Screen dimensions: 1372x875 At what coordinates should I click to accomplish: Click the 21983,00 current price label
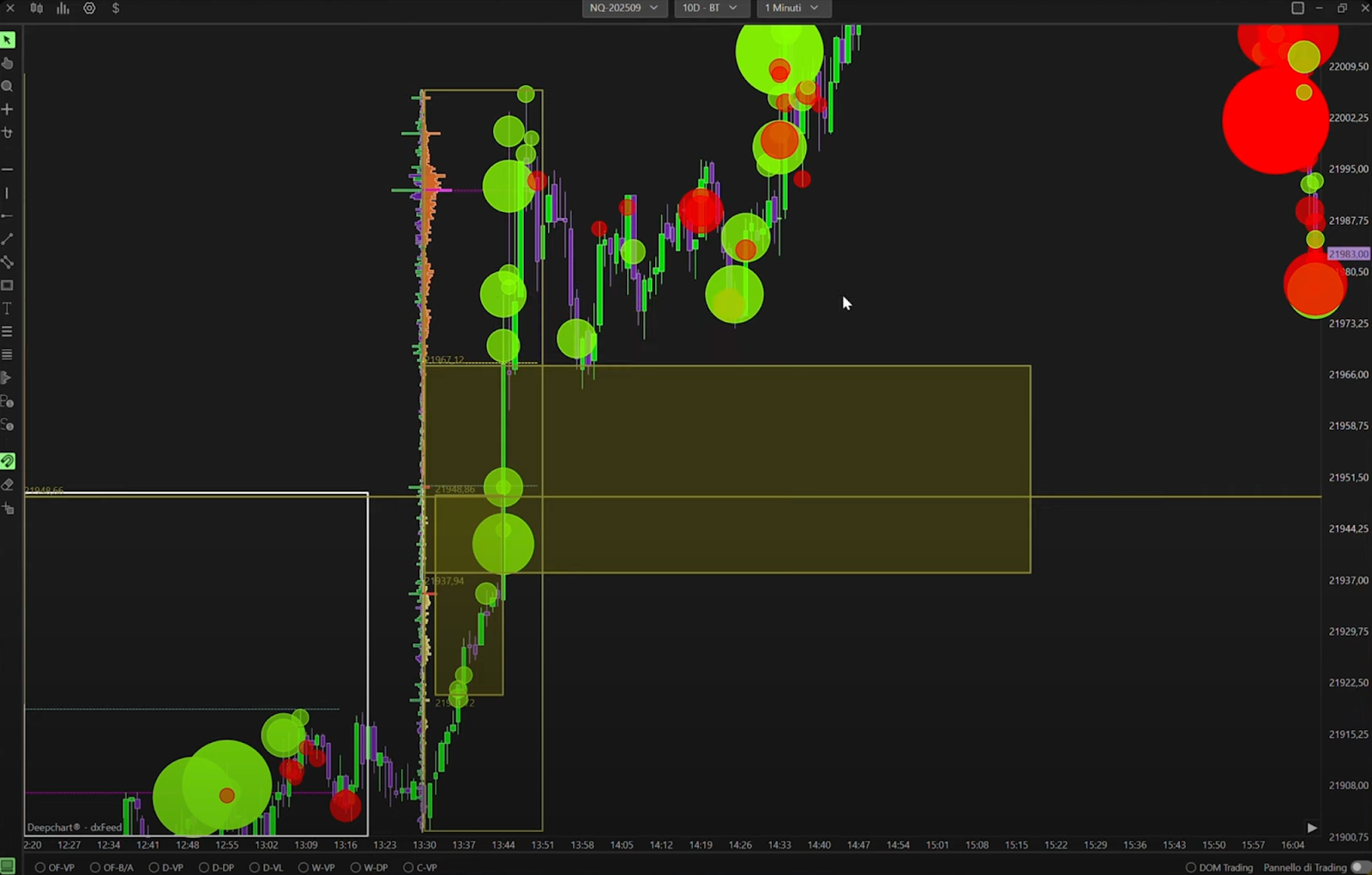pyautogui.click(x=1348, y=254)
